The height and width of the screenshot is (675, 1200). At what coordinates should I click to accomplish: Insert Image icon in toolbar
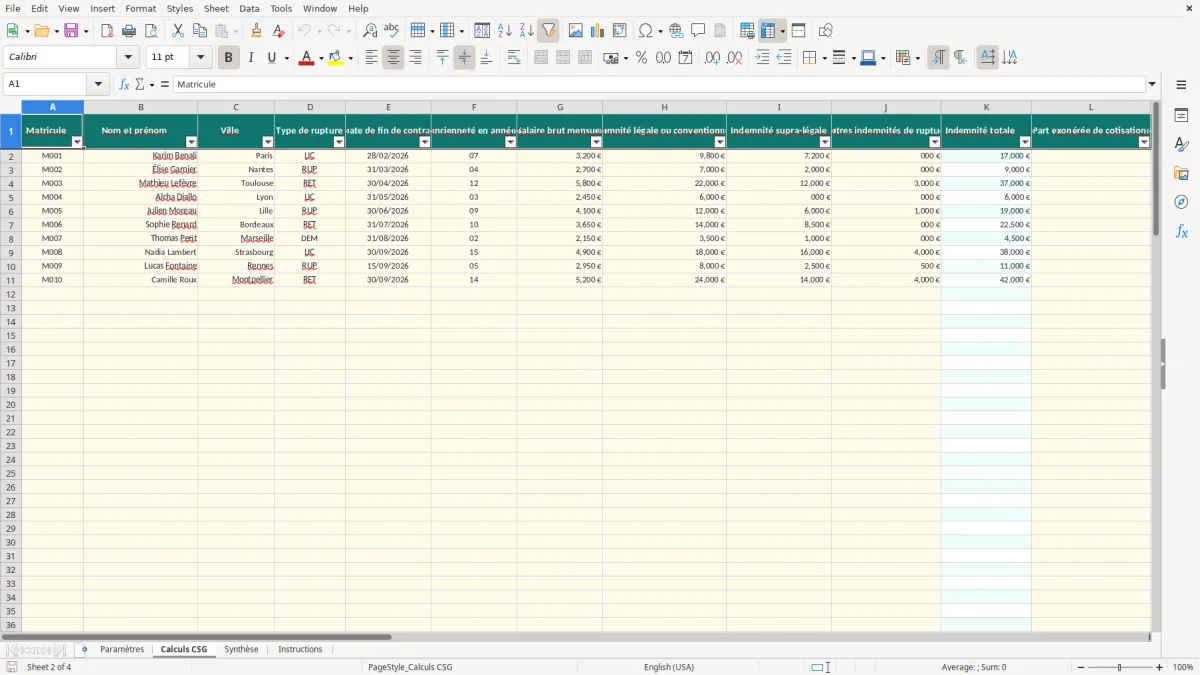pos(576,31)
